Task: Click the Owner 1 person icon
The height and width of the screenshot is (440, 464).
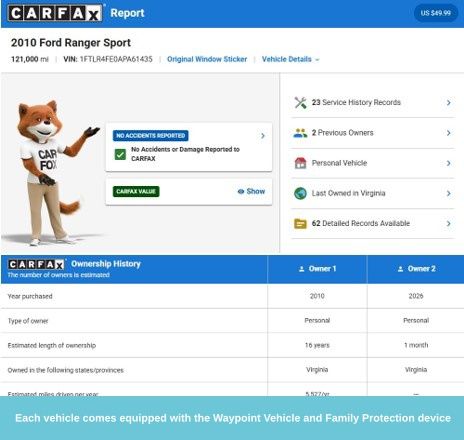Action: pos(302,269)
